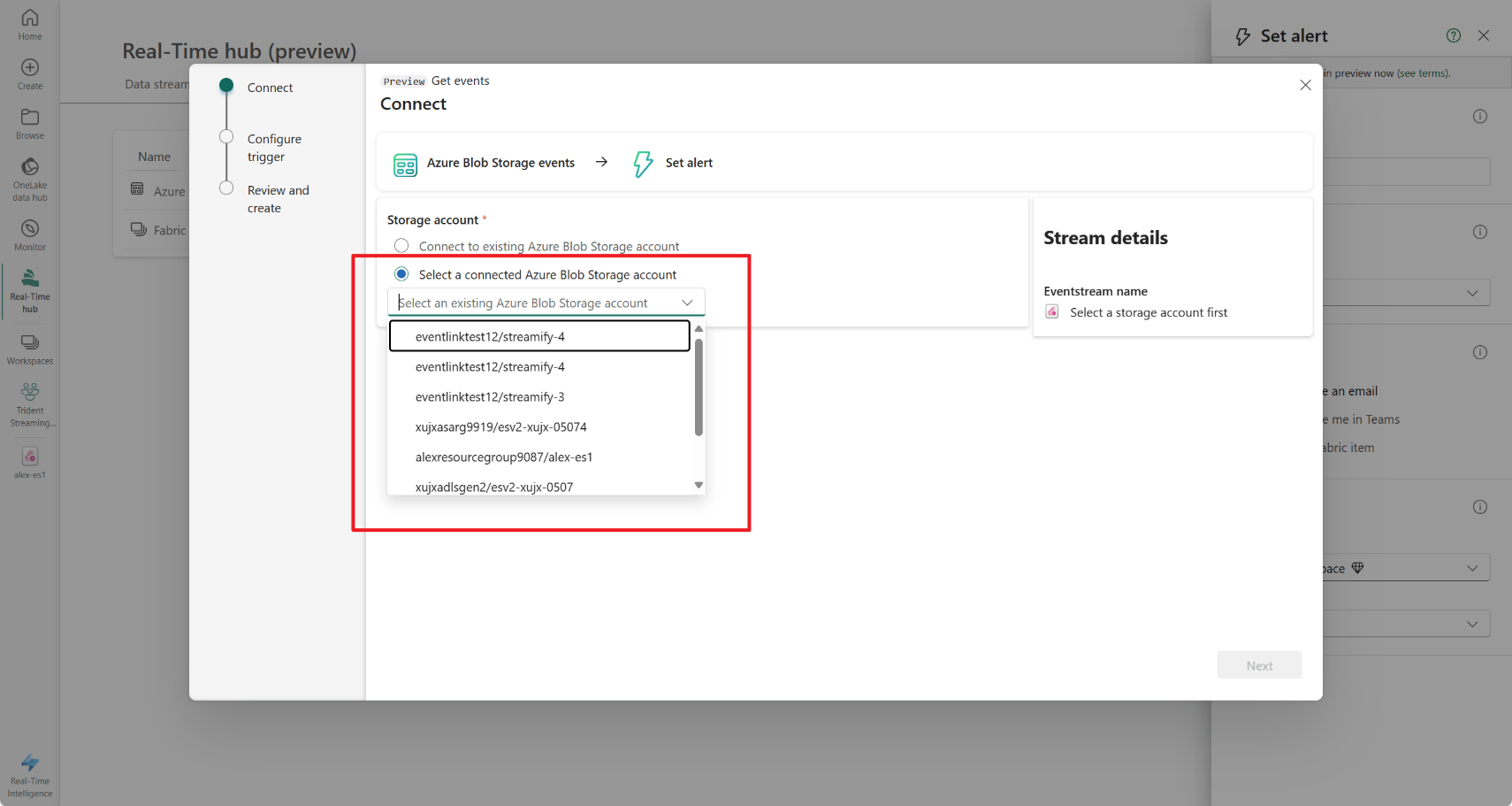Click the text input field in Set alert pane
The height and width of the screenshot is (806, 1512).
pos(1406,172)
